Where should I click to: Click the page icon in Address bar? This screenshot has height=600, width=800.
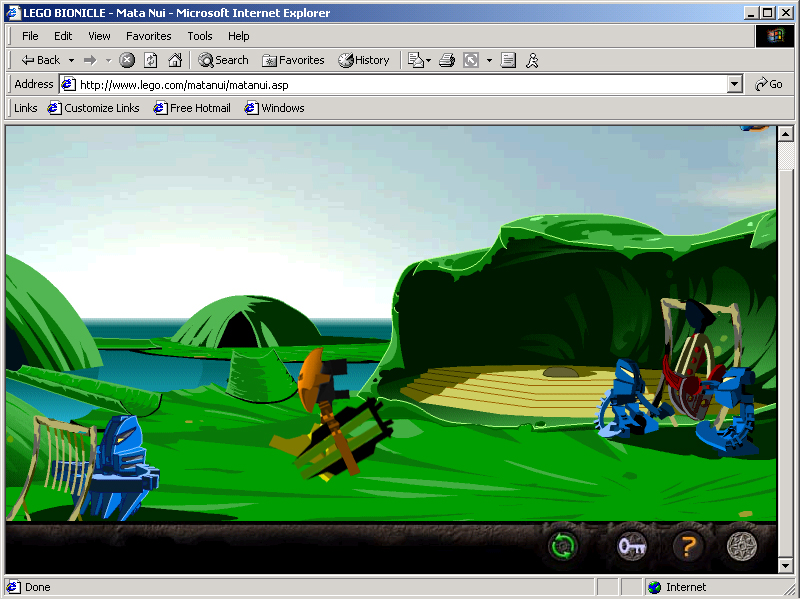tap(68, 85)
